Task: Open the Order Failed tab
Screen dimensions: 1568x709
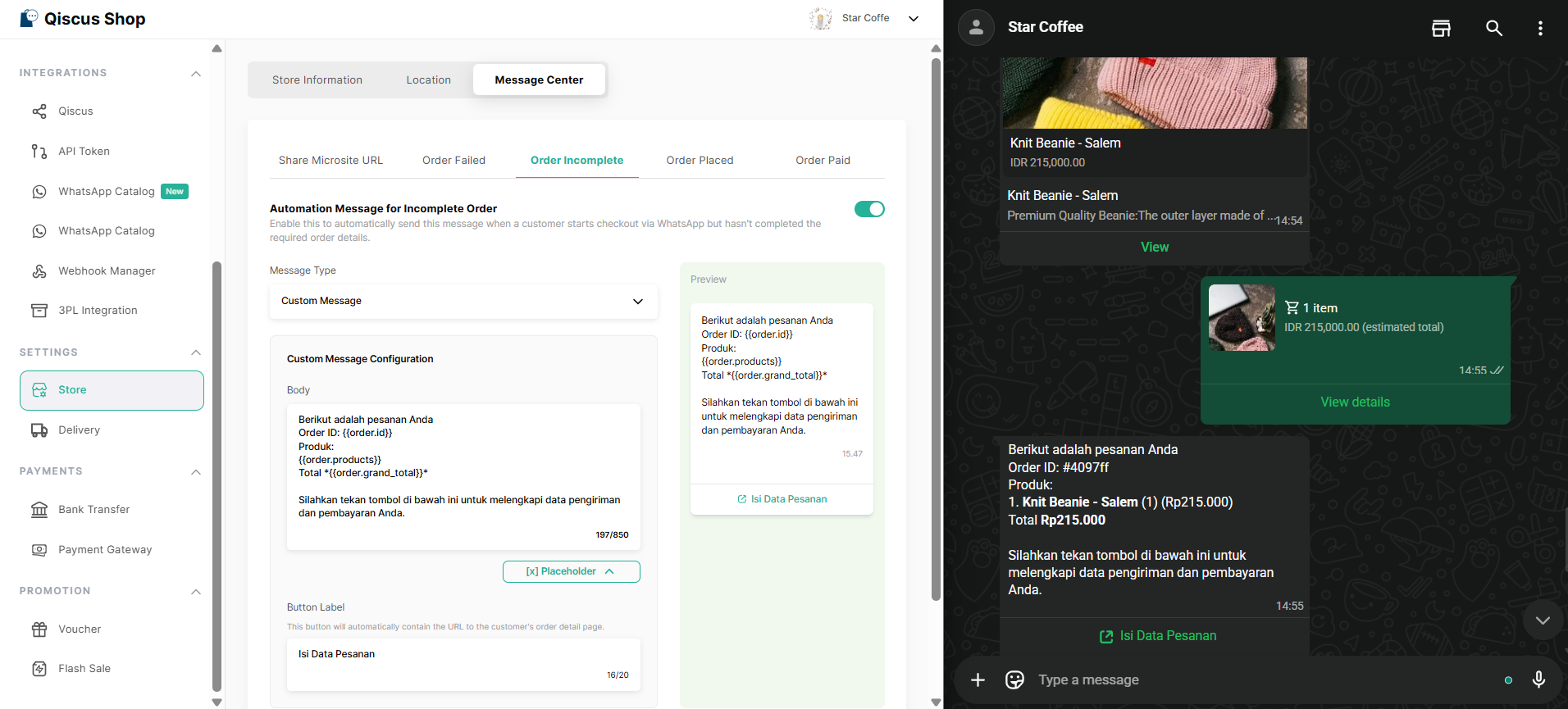Action: [454, 161]
